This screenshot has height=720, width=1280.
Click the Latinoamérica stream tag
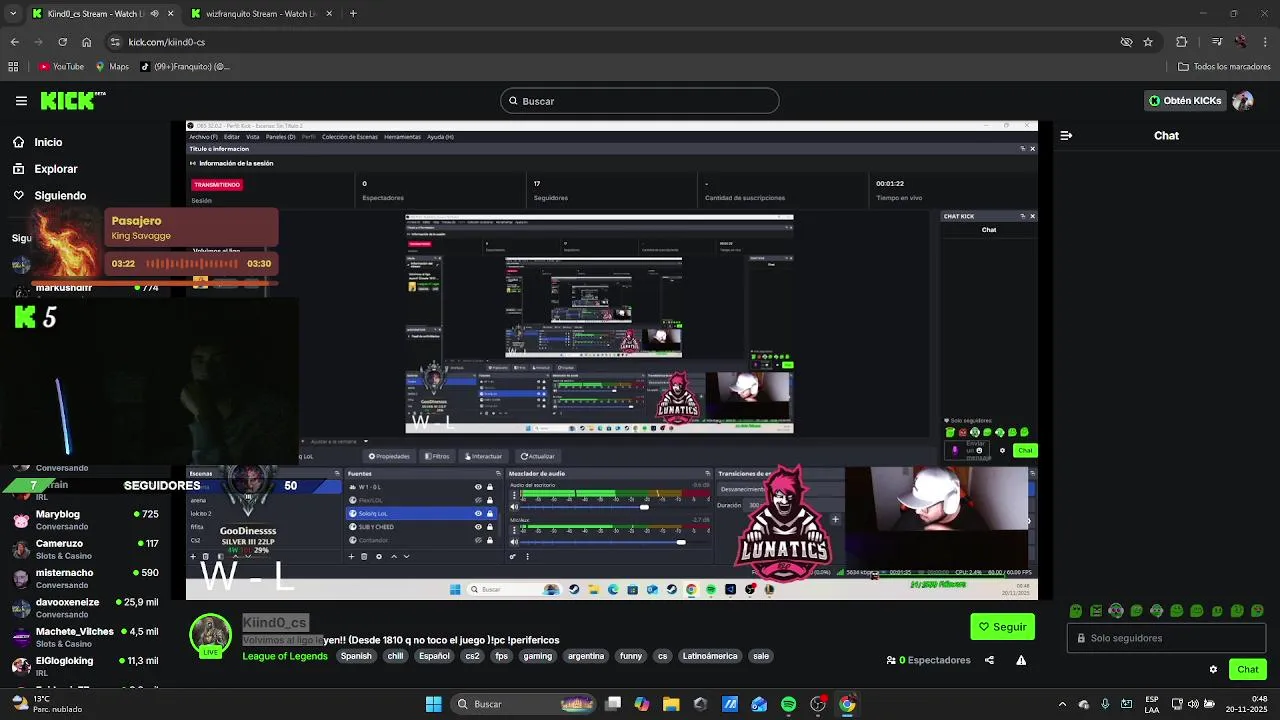710,656
